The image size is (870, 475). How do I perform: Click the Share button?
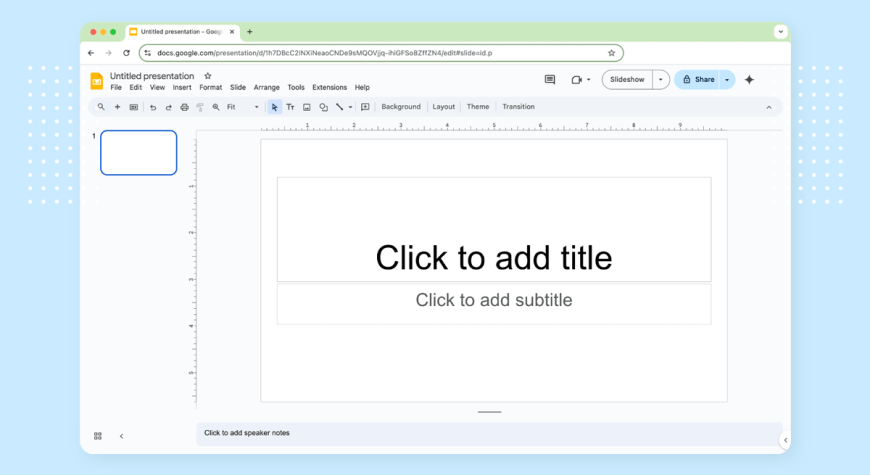point(698,80)
